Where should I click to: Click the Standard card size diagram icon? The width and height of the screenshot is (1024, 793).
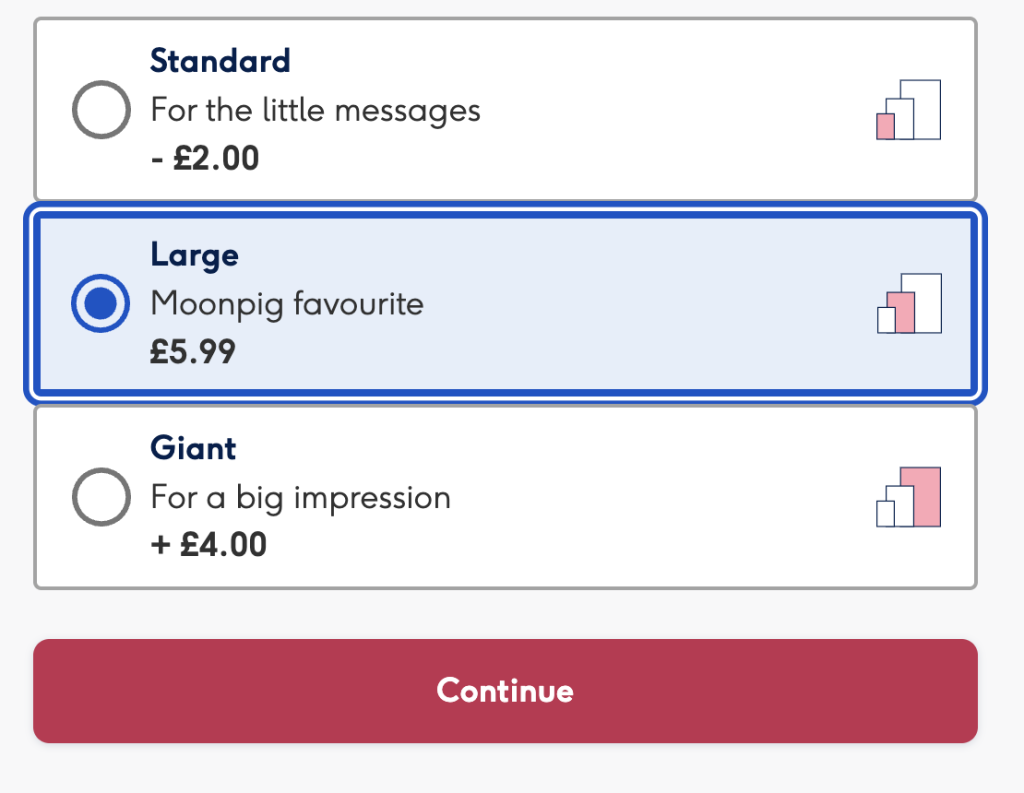[x=909, y=110]
